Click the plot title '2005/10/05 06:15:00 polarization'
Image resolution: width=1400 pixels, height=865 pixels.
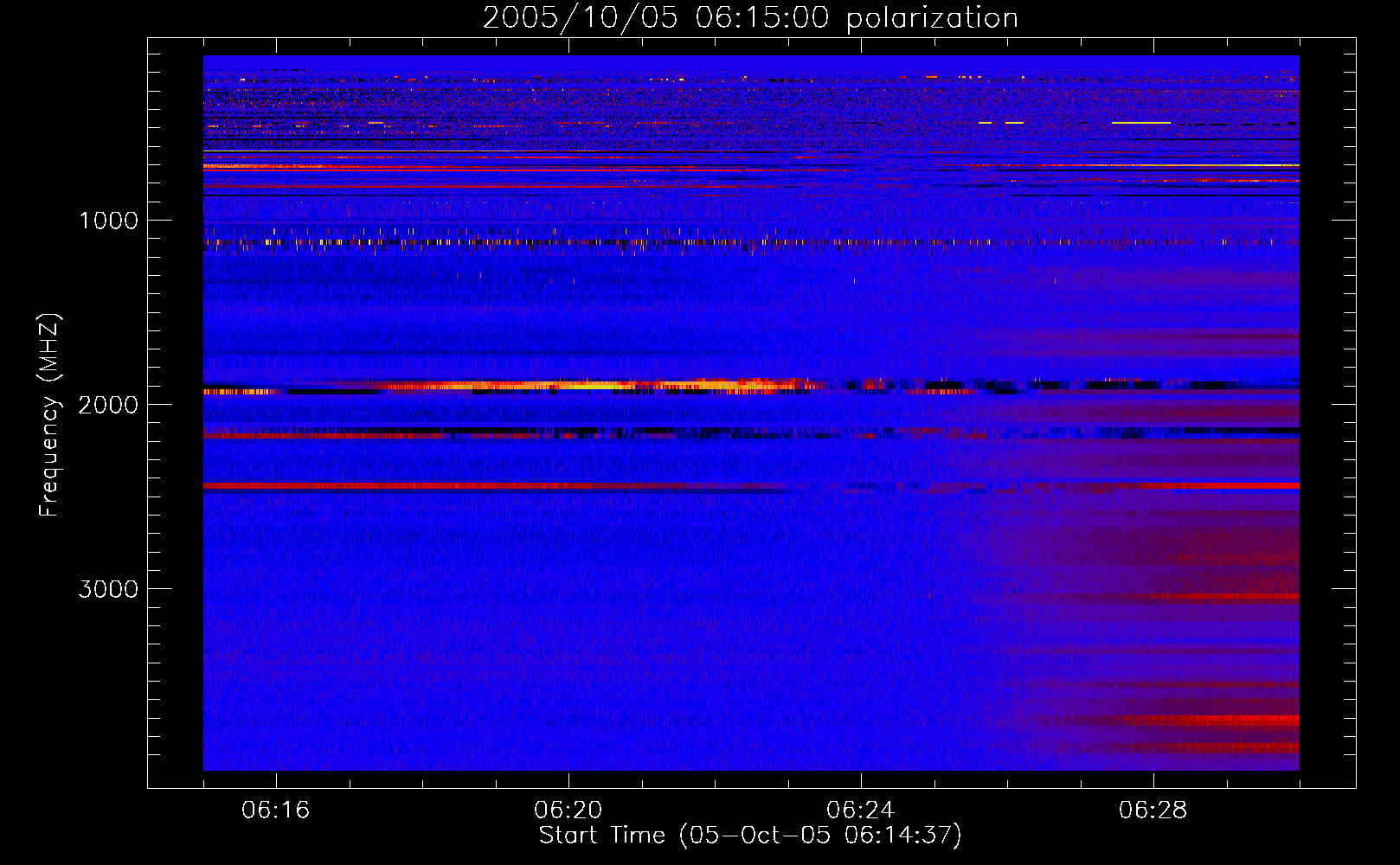[750, 18]
